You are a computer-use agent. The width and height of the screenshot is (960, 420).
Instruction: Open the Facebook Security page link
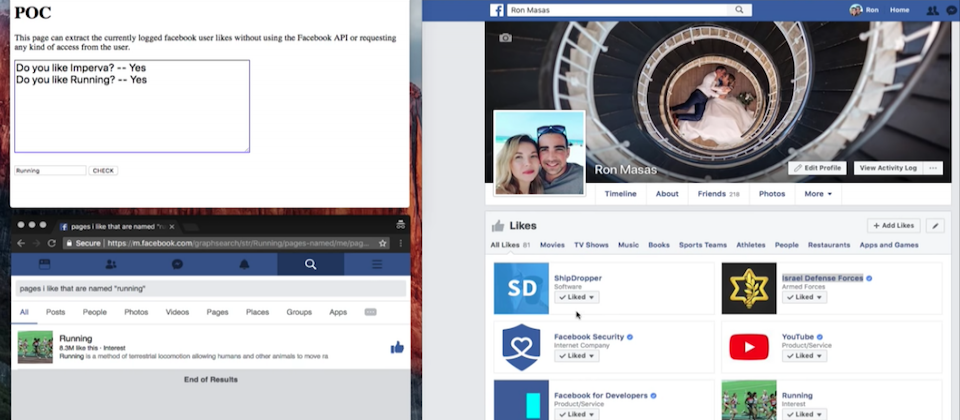589,337
